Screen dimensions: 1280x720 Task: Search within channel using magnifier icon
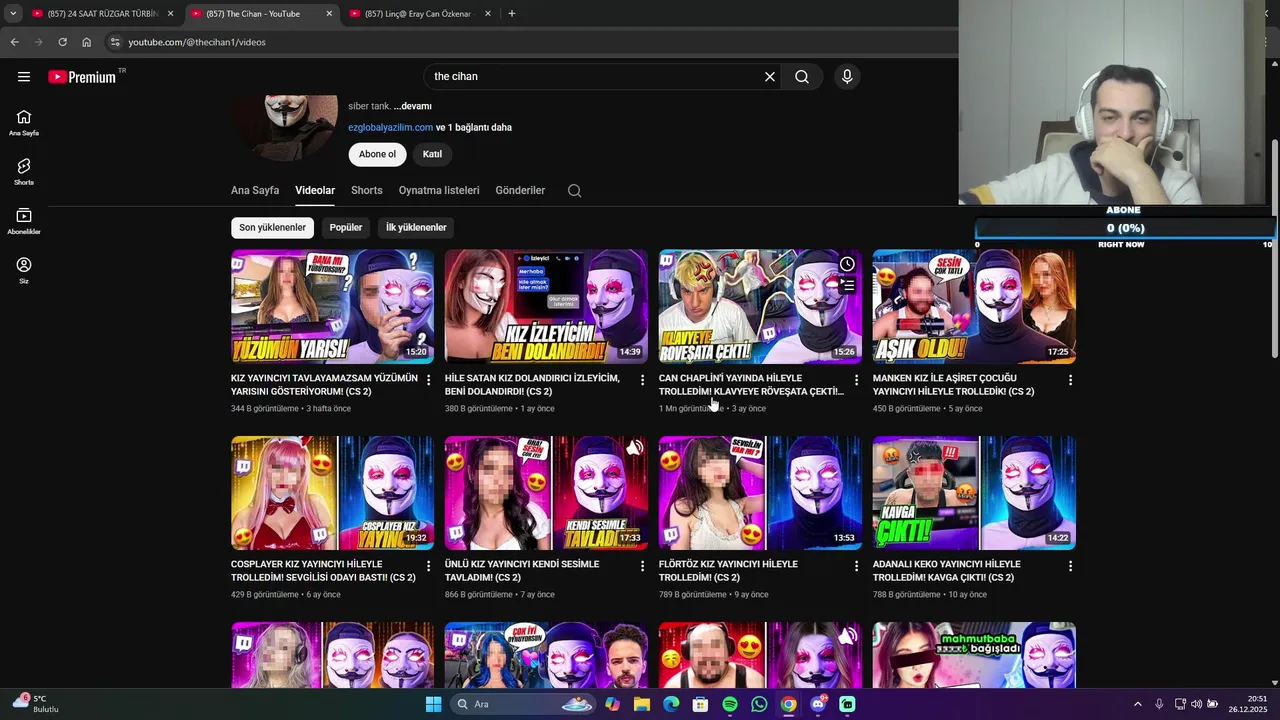tap(574, 190)
